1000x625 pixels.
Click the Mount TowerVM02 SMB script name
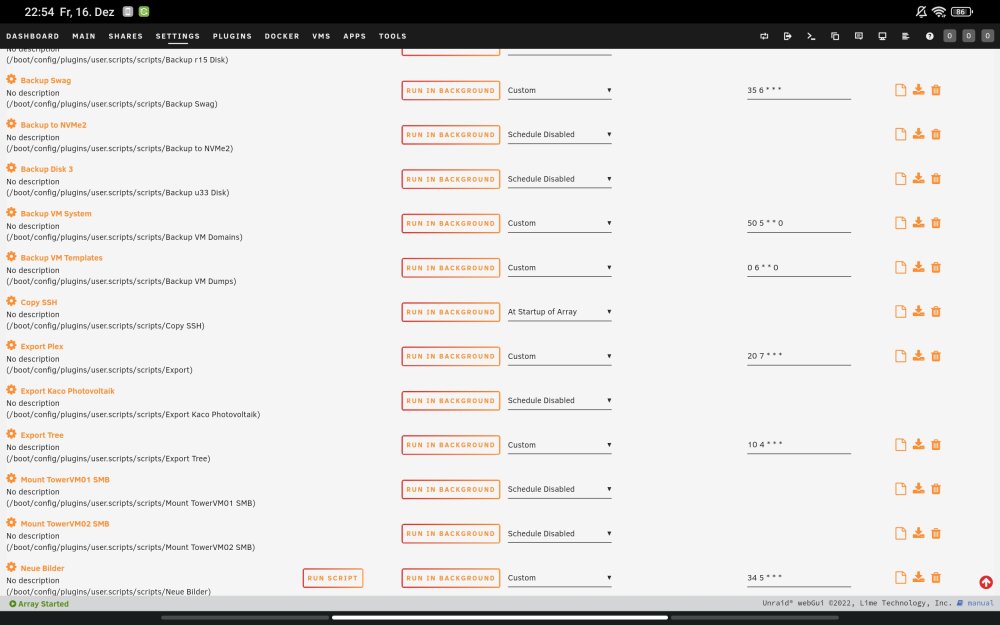pos(64,524)
